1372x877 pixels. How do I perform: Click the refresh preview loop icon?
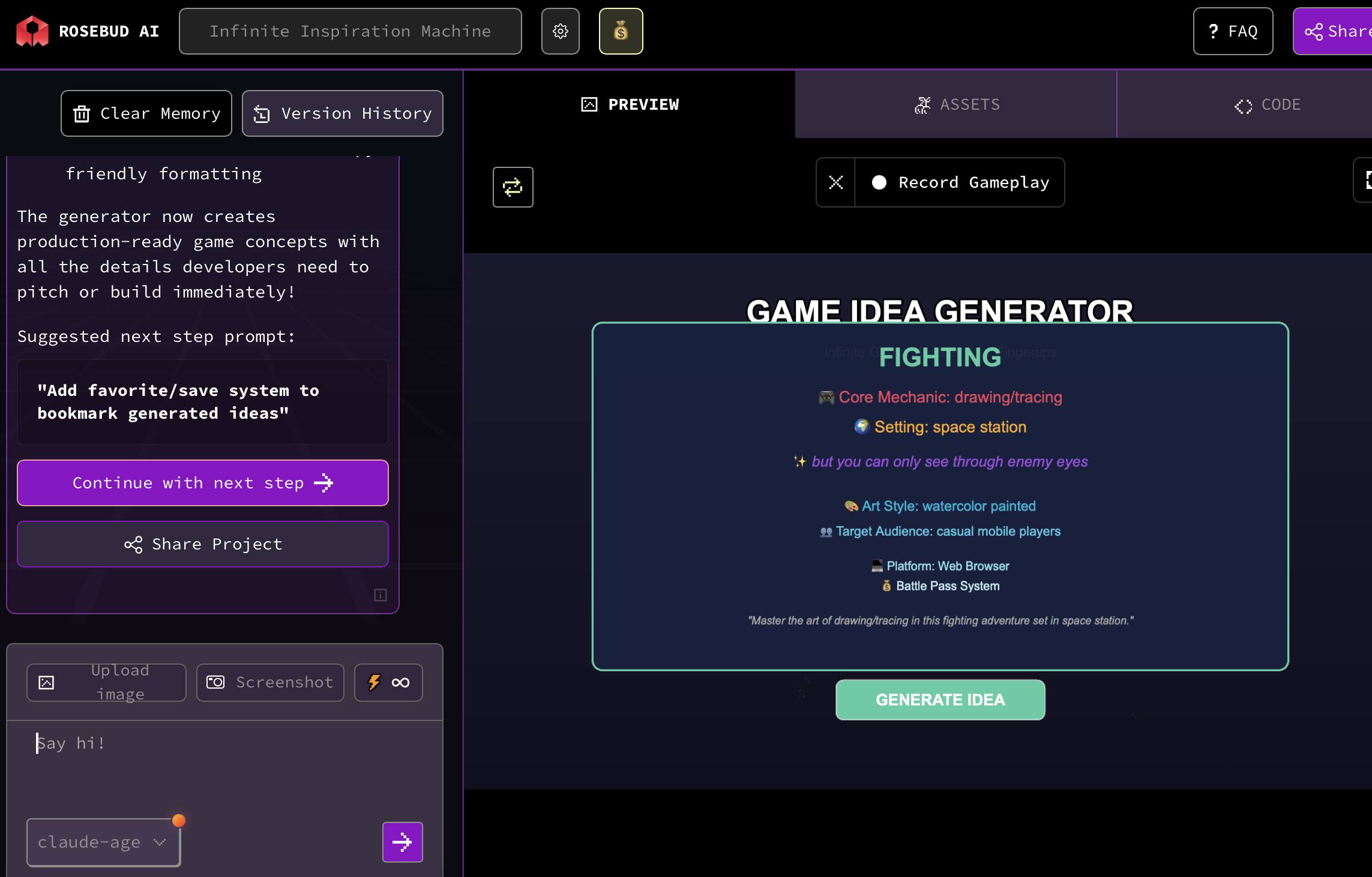coord(513,187)
